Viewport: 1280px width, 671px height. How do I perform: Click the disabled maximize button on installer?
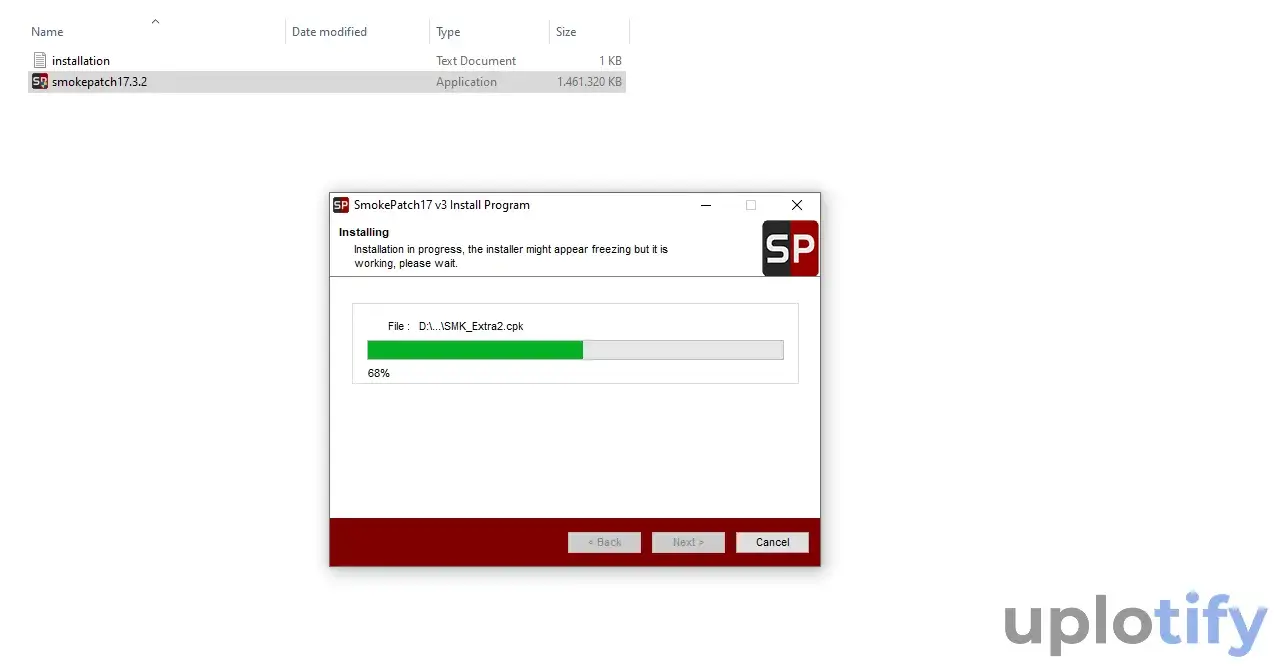[x=751, y=205]
